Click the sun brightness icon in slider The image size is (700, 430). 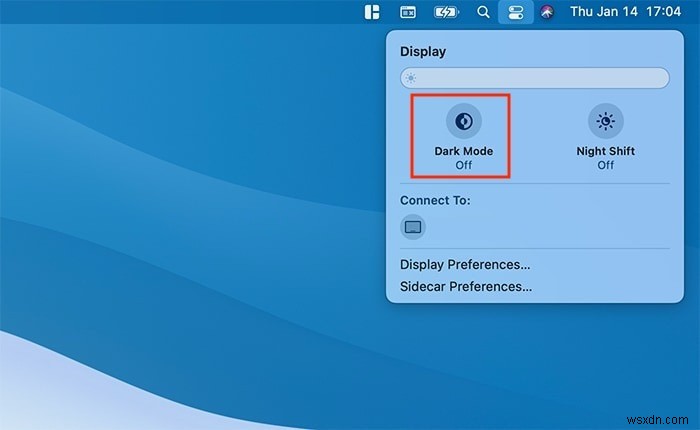(x=410, y=78)
